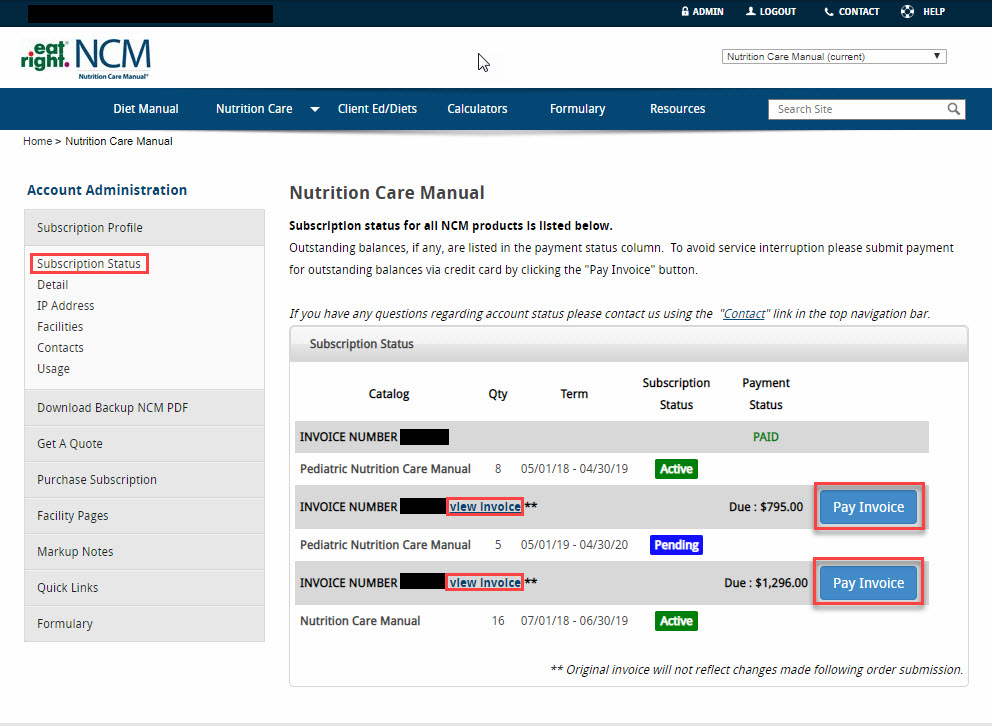Open Facilities in sidebar
This screenshot has height=726, width=992.
(60, 326)
